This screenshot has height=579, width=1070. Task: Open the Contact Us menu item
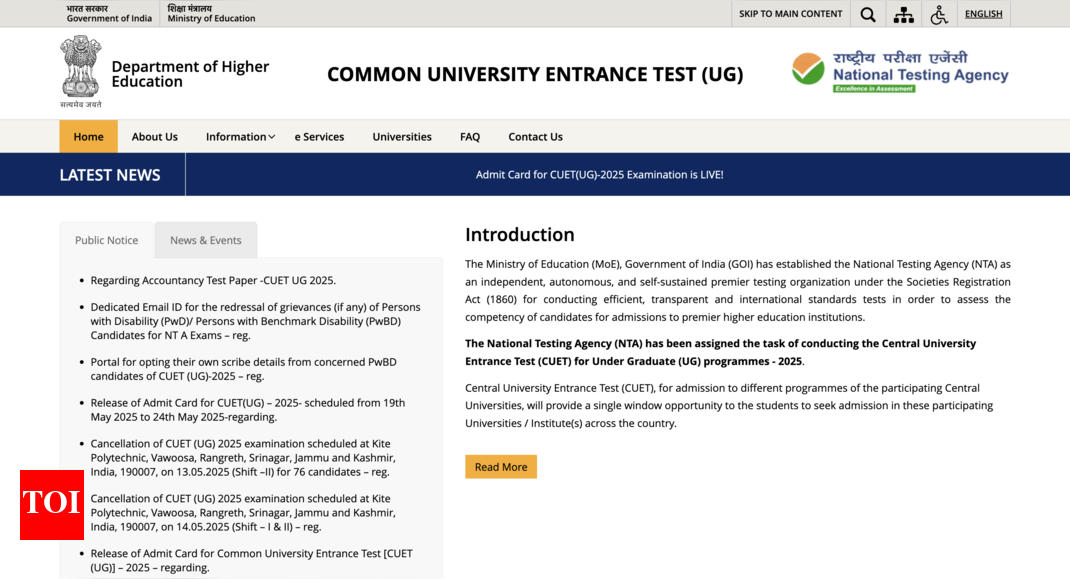point(536,137)
